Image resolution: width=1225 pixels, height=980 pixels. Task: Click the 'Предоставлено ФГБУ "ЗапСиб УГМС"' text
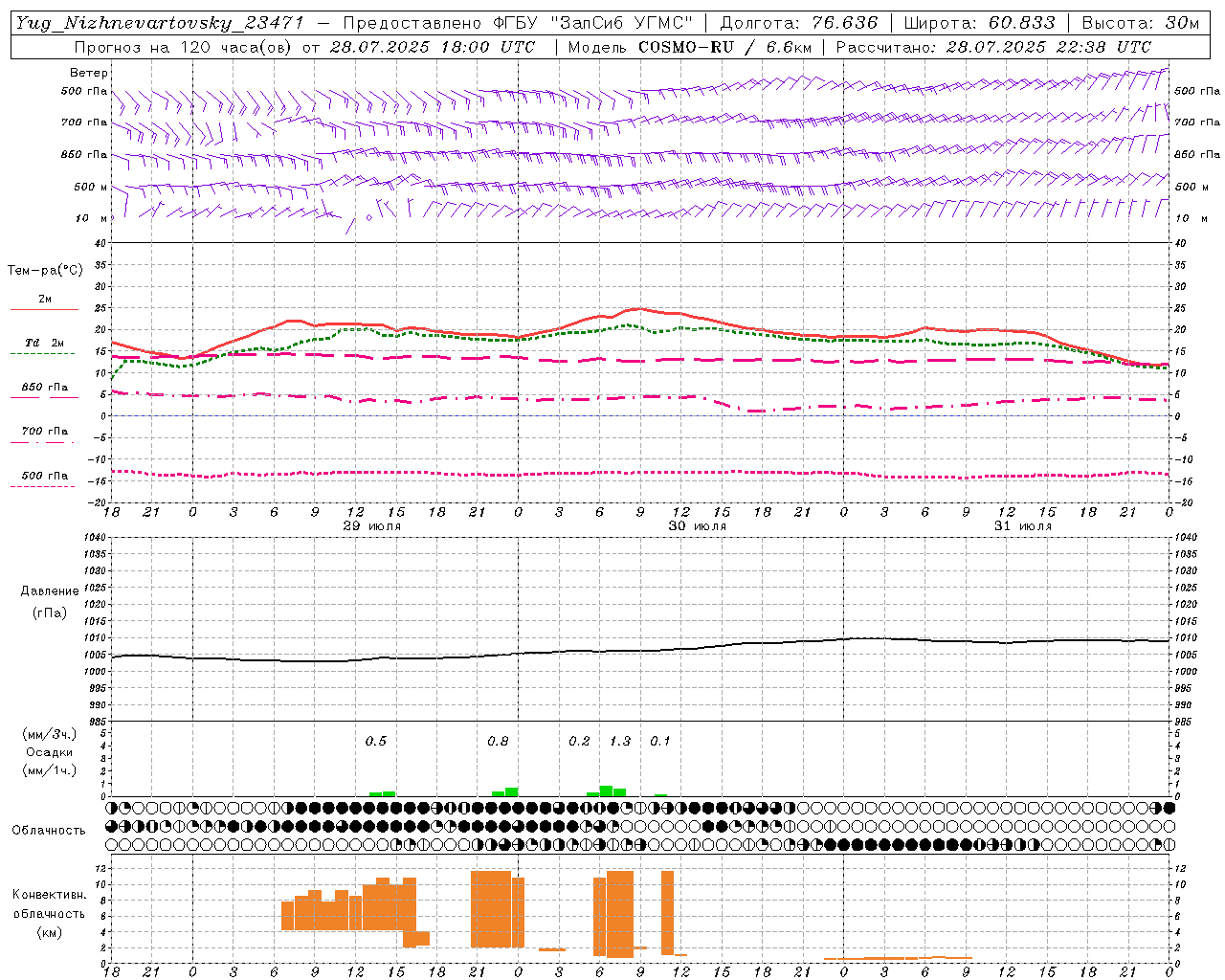pyautogui.click(x=518, y=23)
